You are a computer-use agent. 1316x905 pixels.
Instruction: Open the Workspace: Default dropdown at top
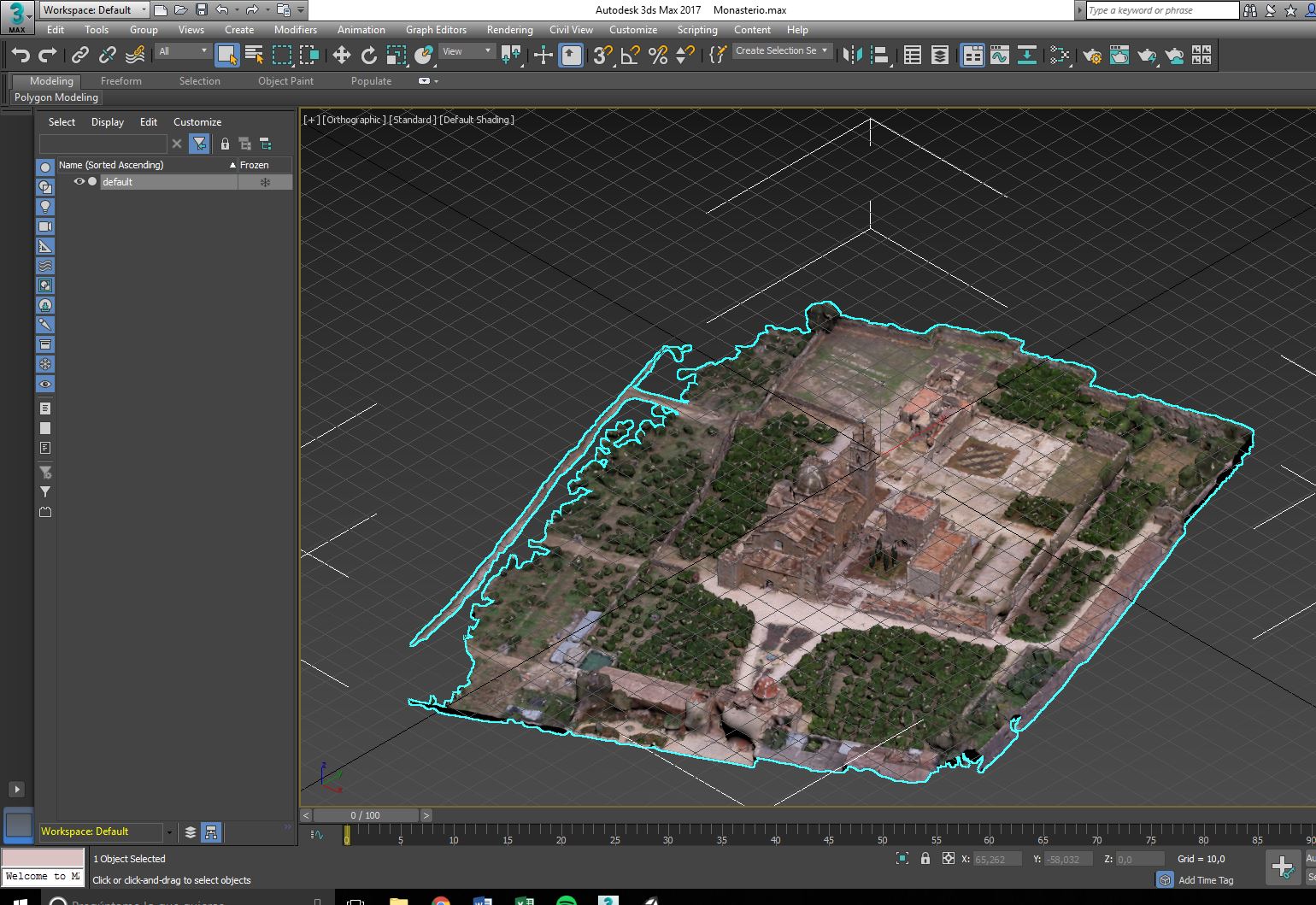[x=94, y=10]
